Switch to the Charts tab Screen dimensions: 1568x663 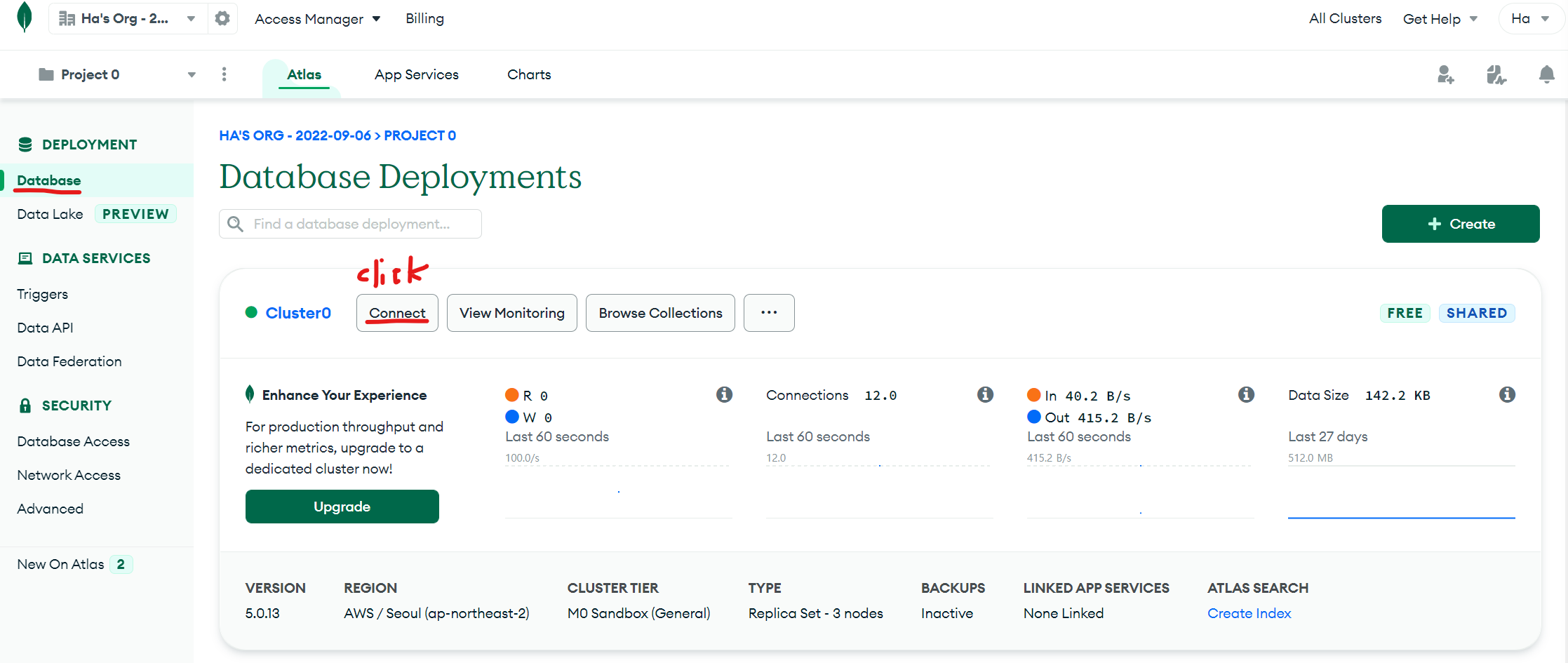click(529, 74)
